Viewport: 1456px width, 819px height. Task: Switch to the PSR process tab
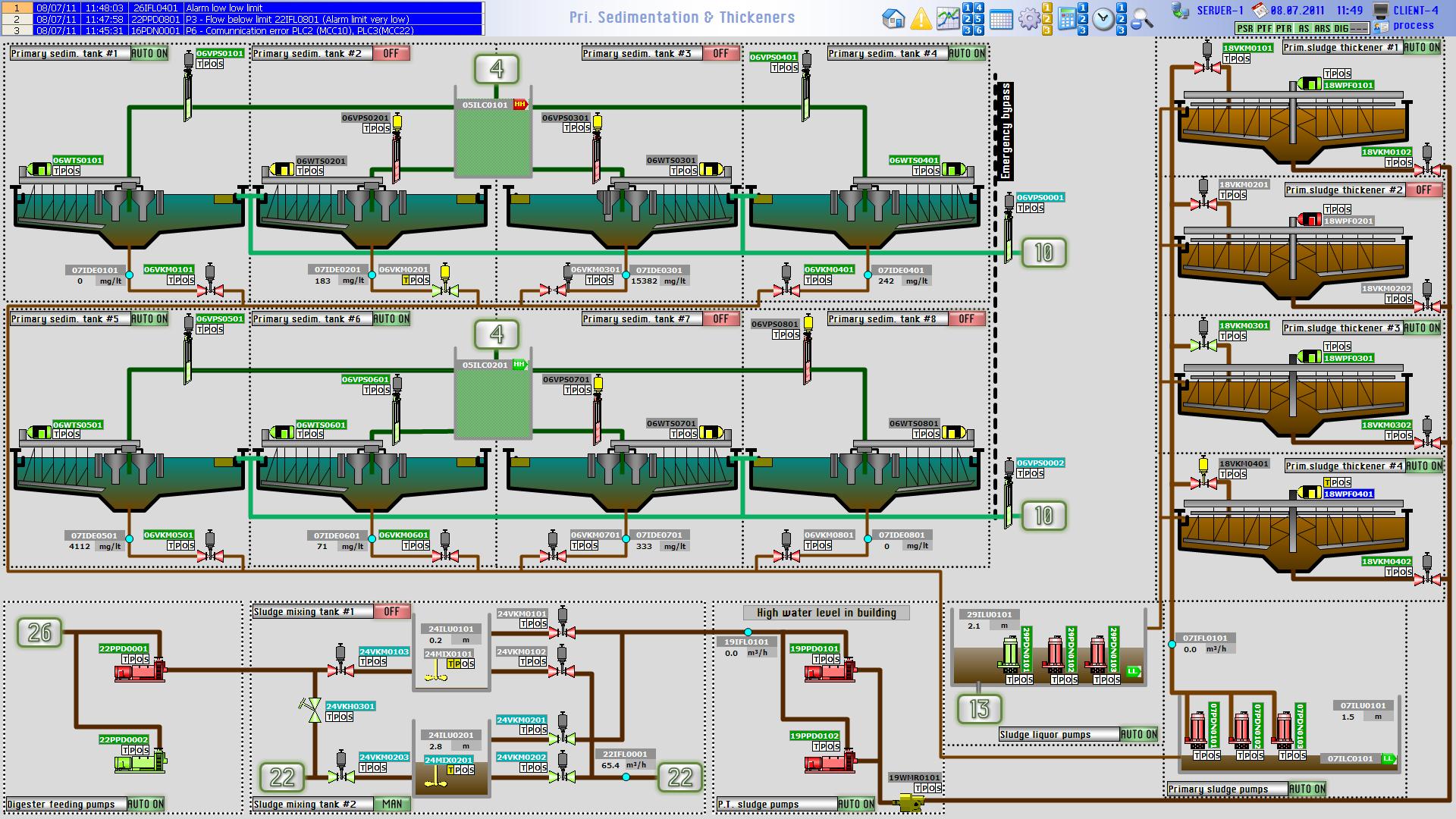pos(1244,28)
